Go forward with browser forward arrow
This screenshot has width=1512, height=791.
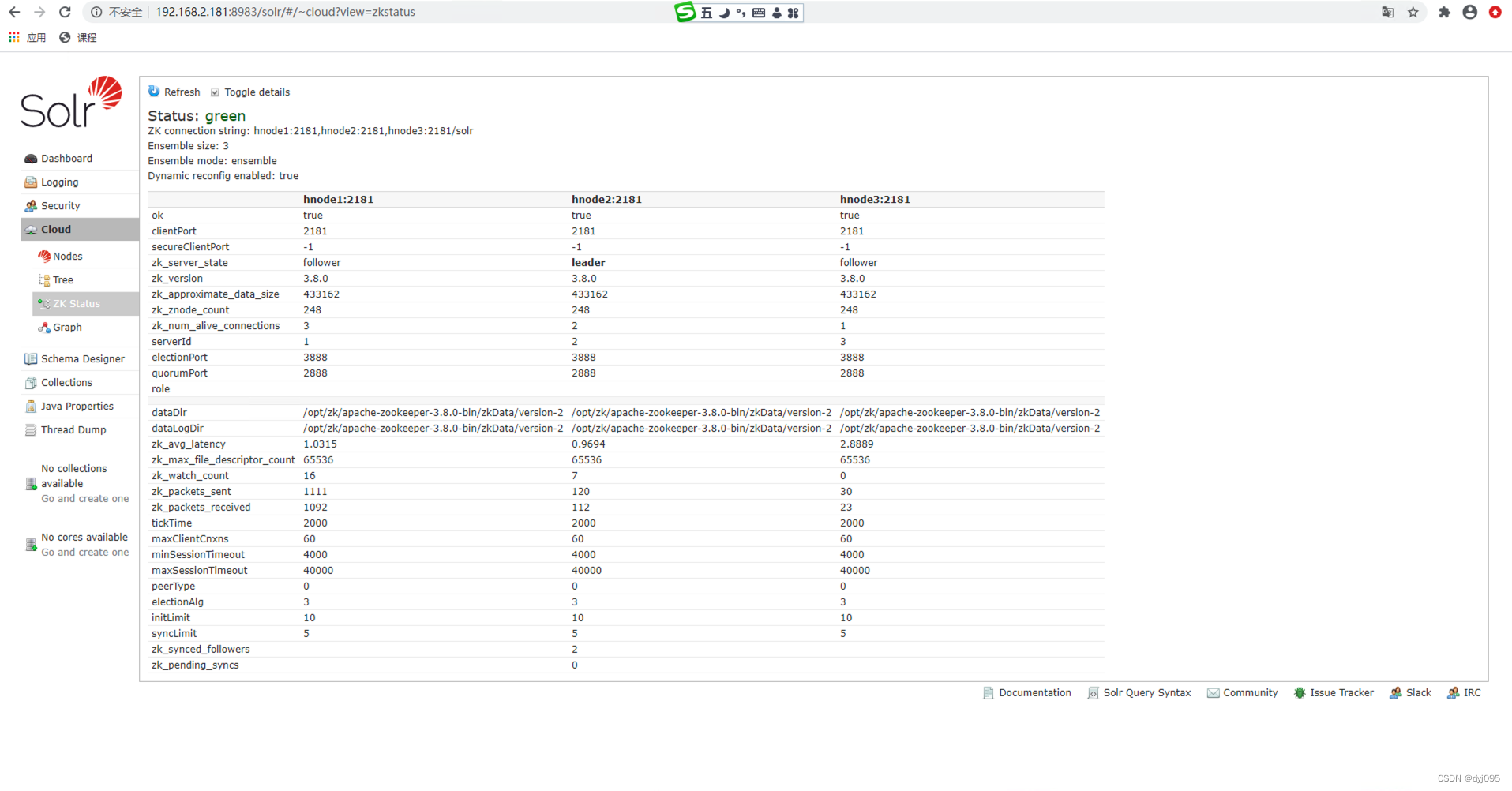click(39, 12)
